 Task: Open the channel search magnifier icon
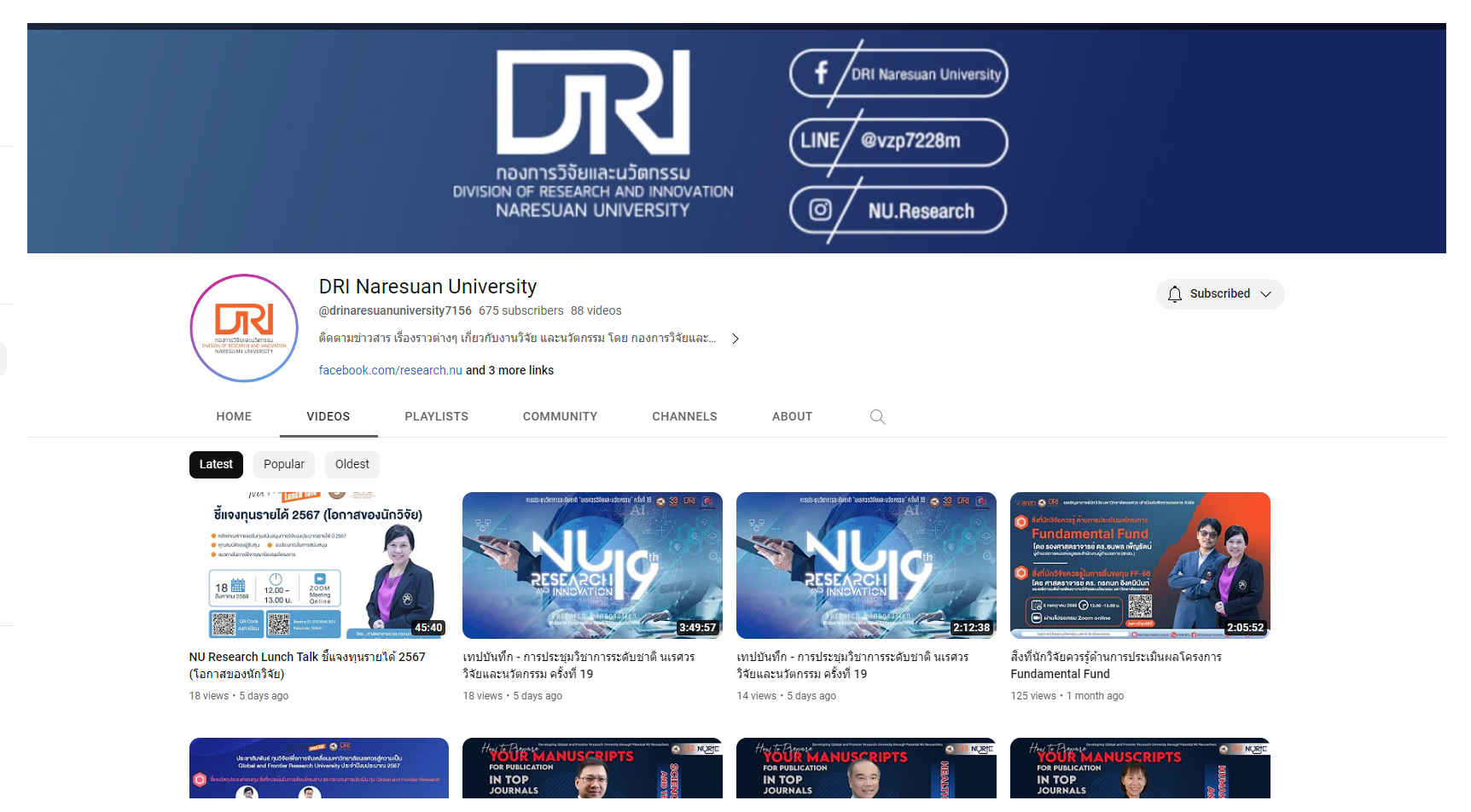877,416
